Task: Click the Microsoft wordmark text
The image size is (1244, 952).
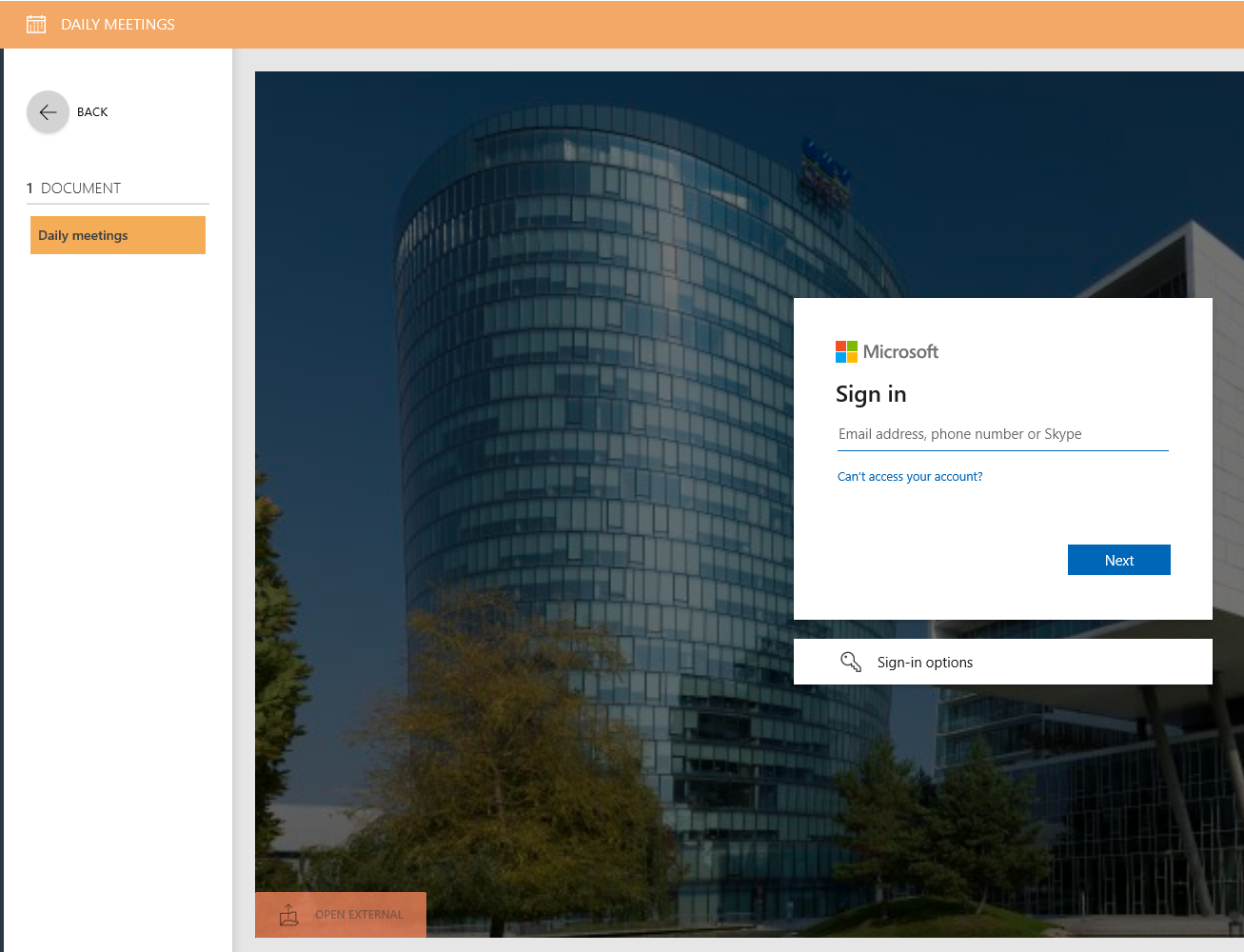Action: [900, 352]
